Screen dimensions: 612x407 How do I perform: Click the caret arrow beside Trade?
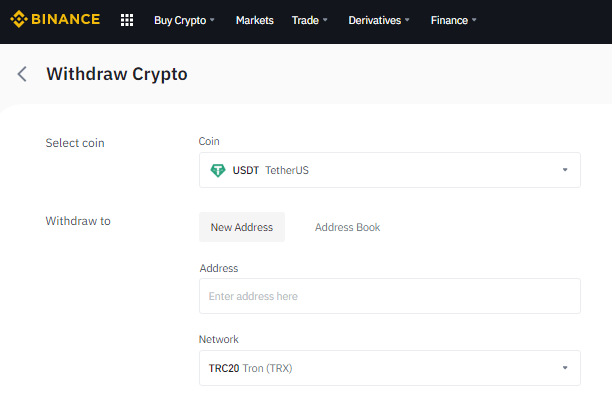point(325,20)
